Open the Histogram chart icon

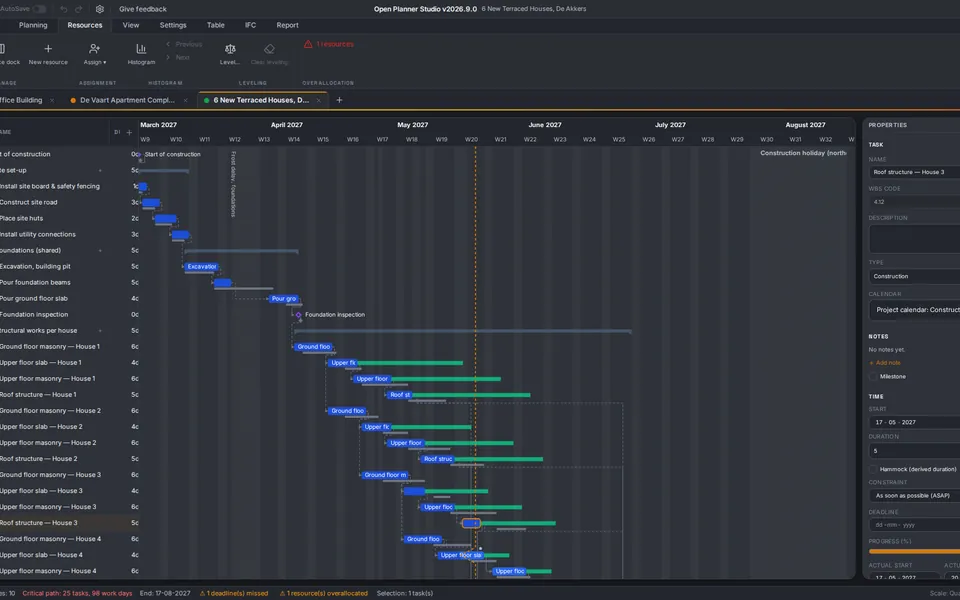pyautogui.click(x=141, y=48)
